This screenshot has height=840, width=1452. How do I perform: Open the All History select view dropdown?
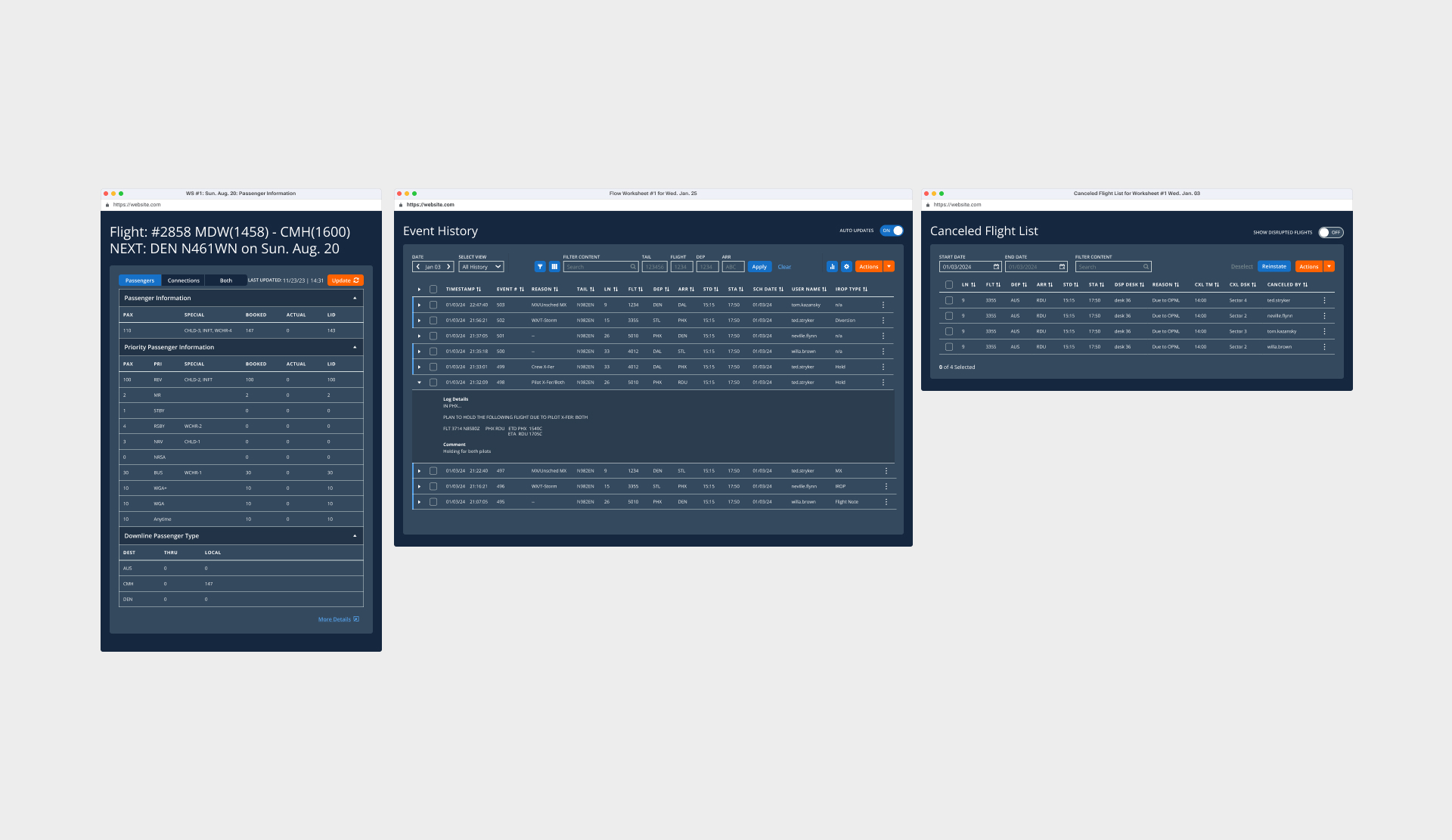tap(481, 267)
